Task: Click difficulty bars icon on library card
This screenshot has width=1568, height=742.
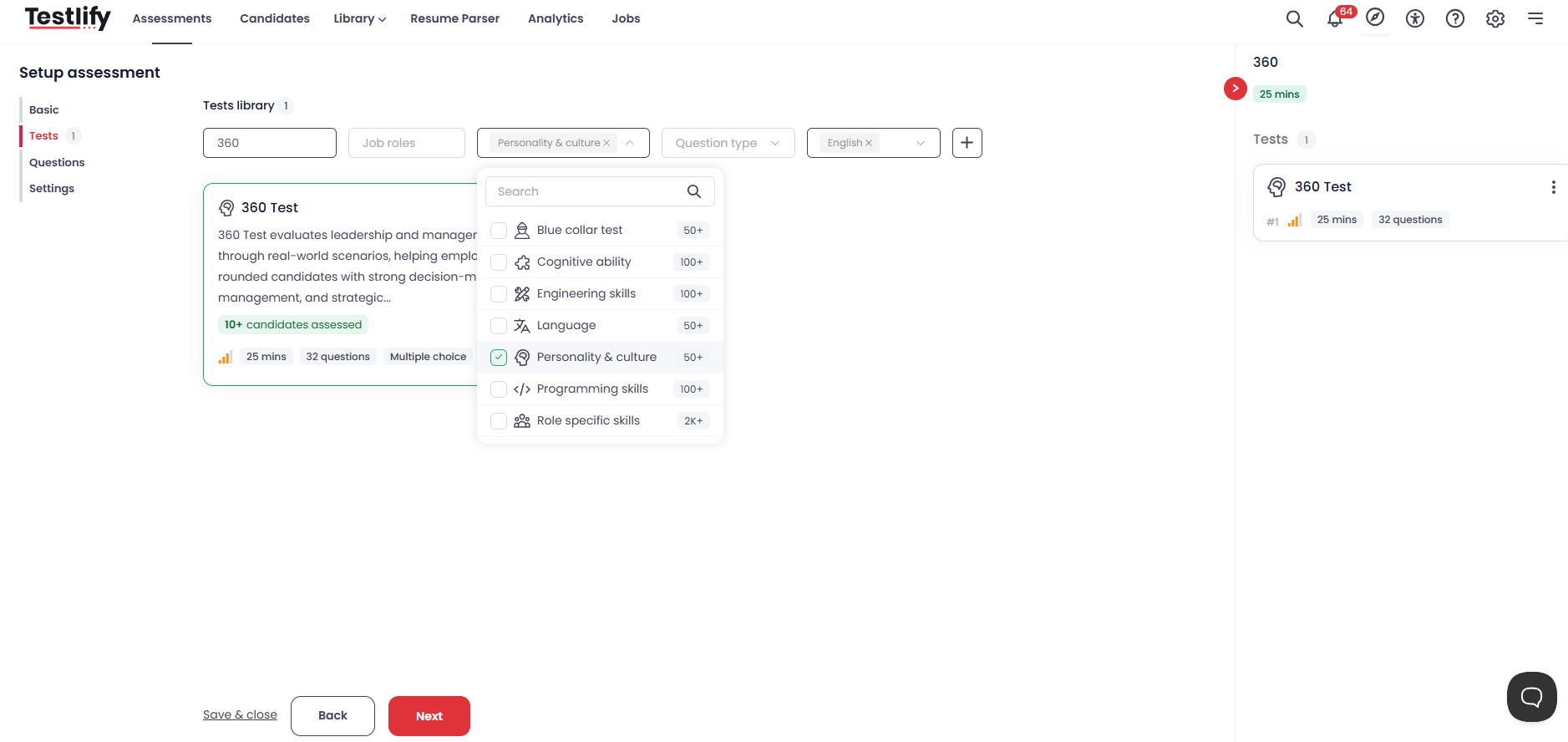Action: click(226, 357)
